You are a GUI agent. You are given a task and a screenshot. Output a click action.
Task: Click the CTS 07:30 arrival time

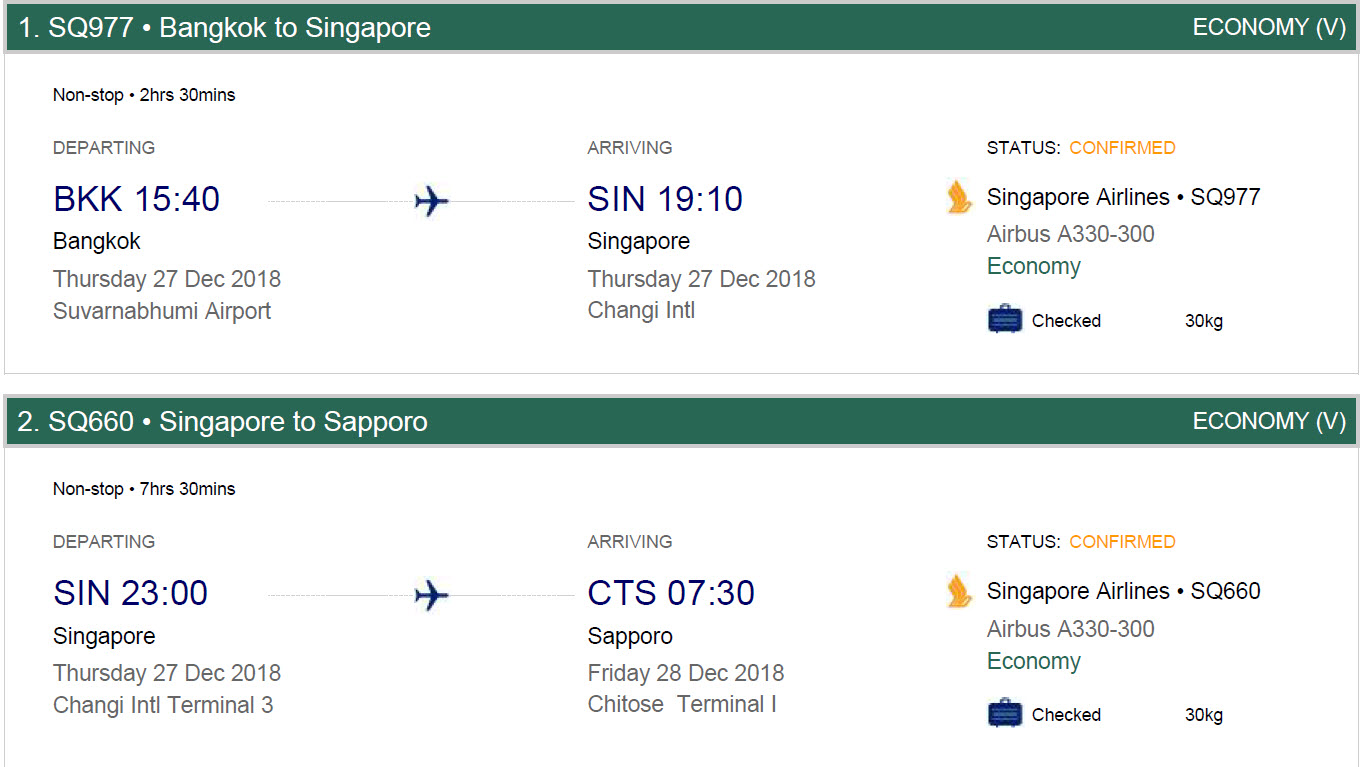(x=671, y=593)
